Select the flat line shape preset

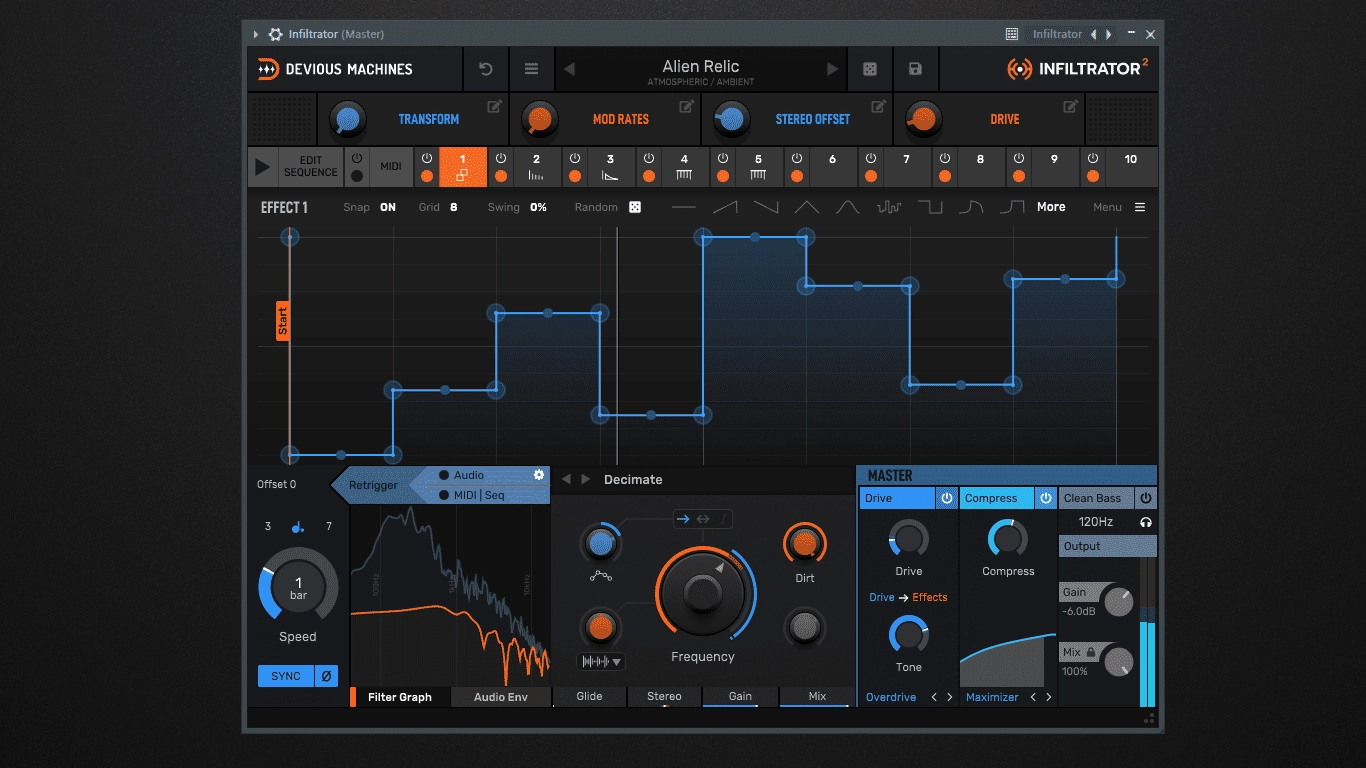pos(684,207)
